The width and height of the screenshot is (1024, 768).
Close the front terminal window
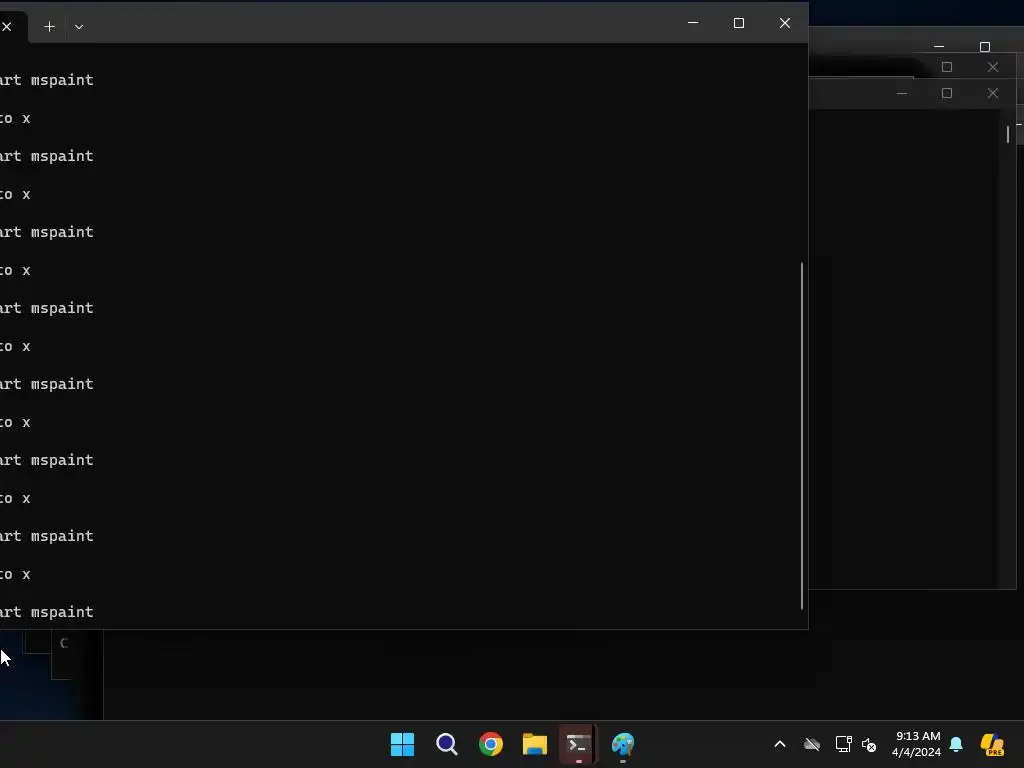(785, 23)
